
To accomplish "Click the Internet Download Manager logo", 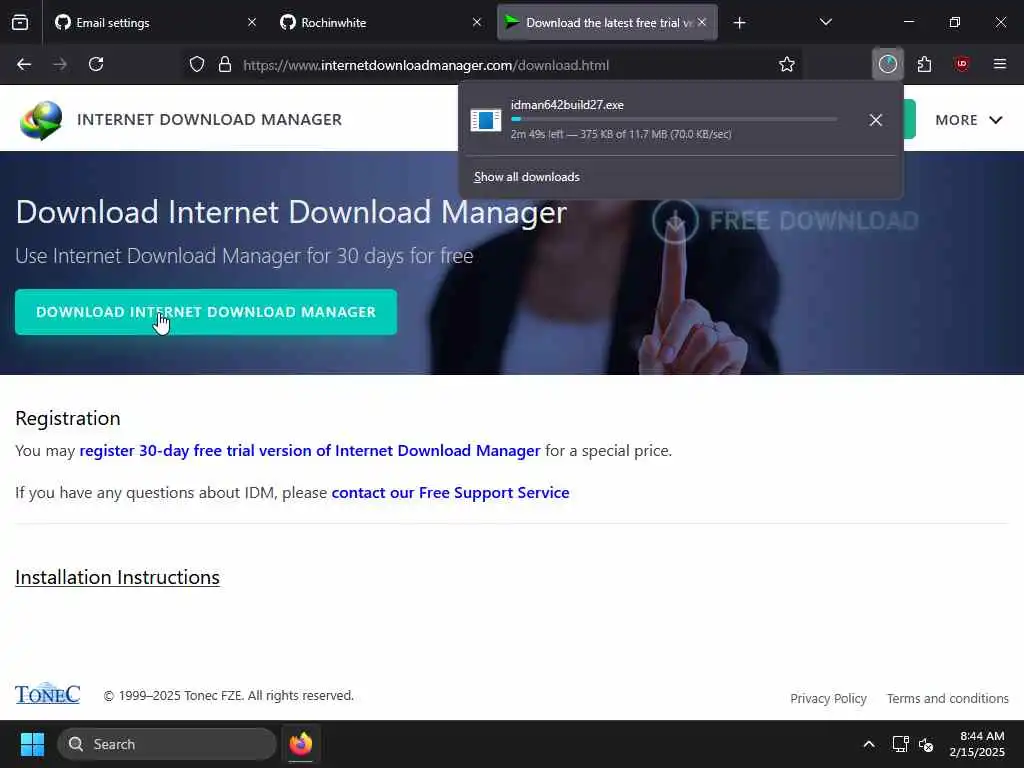I will [x=40, y=120].
